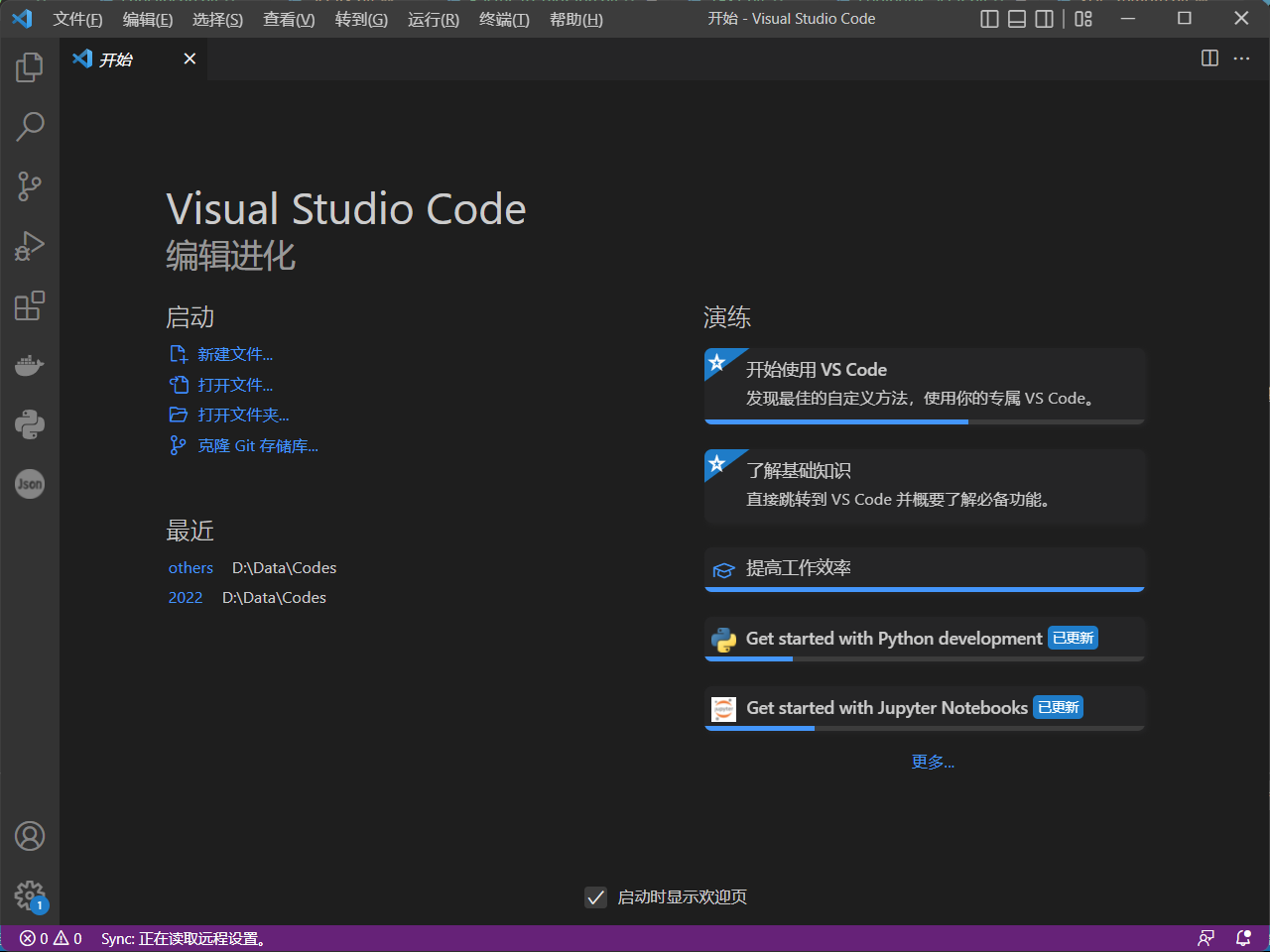The height and width of the screenshot is (952, 1270).
Task: Open the 文件(F) menu
Action: pyautogui.click(x=77, y=19)
